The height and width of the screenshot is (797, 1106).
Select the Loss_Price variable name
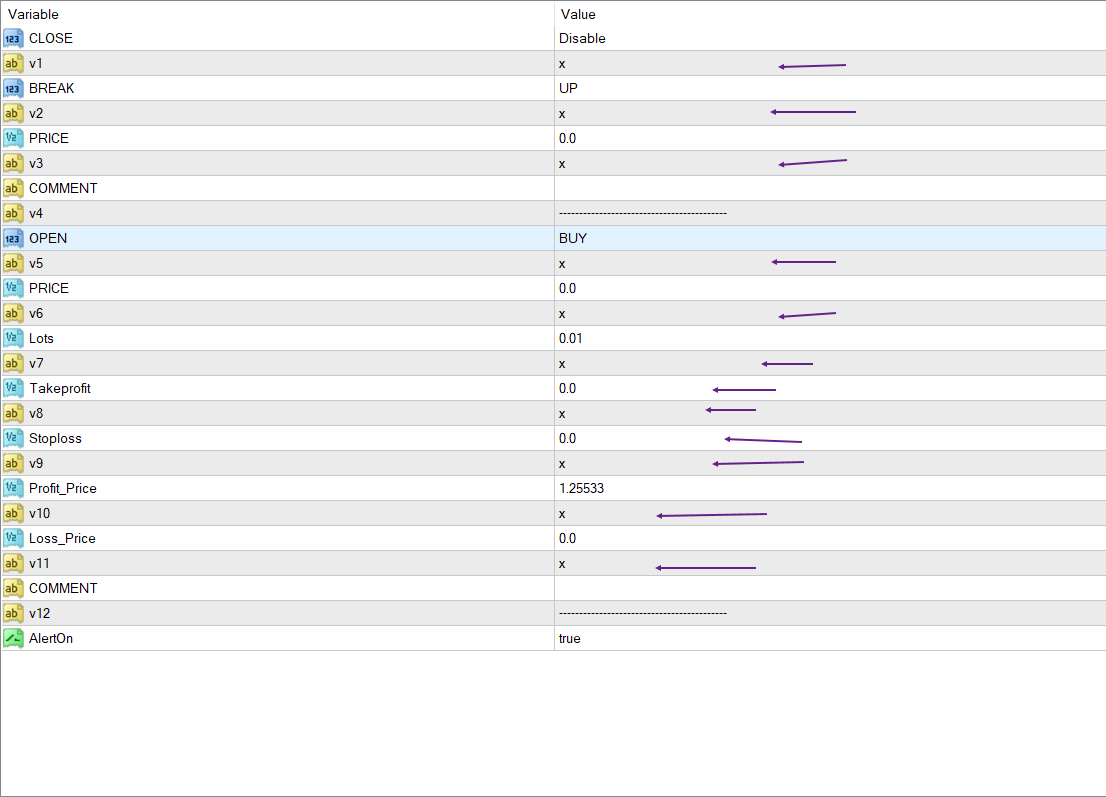click(62, 538)
